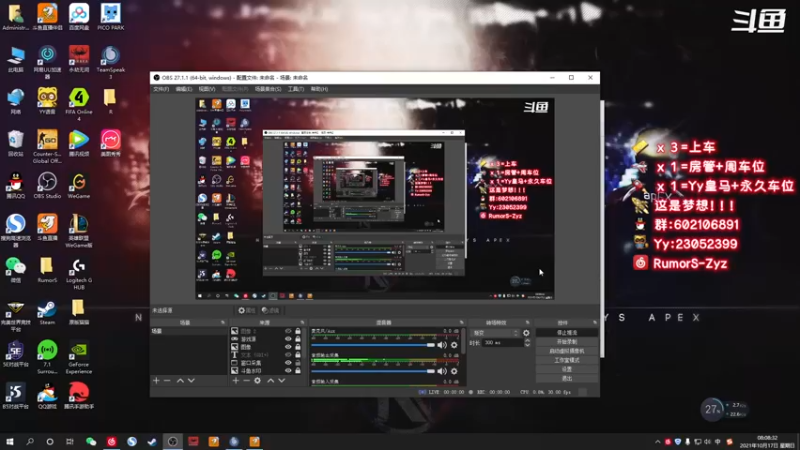Image resolution: width=800 pixels, height=450 pixels.
Task: Open the 视图(V) menu in OBS
Action: pyautogui.click(x=207, y=89)
